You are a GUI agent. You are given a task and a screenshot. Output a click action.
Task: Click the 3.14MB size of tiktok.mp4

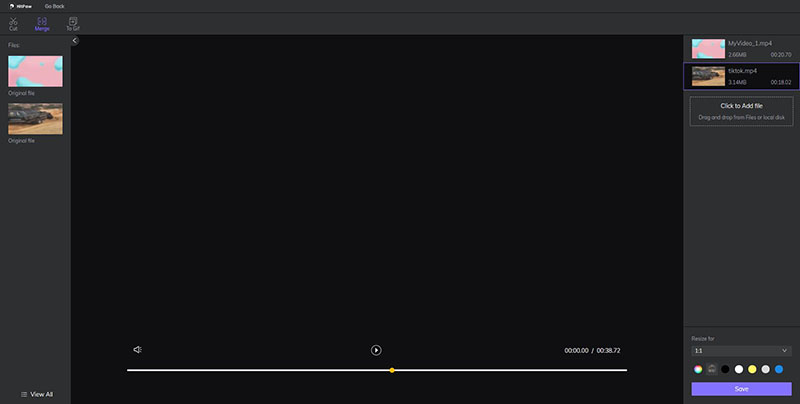(x=737, y=82)
